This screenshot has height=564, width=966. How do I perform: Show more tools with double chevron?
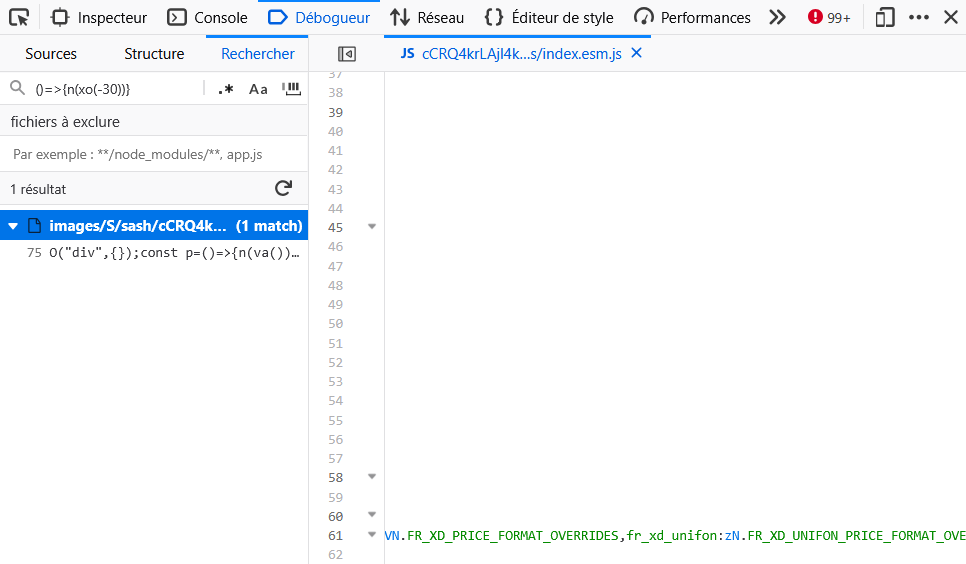[777, 17]
